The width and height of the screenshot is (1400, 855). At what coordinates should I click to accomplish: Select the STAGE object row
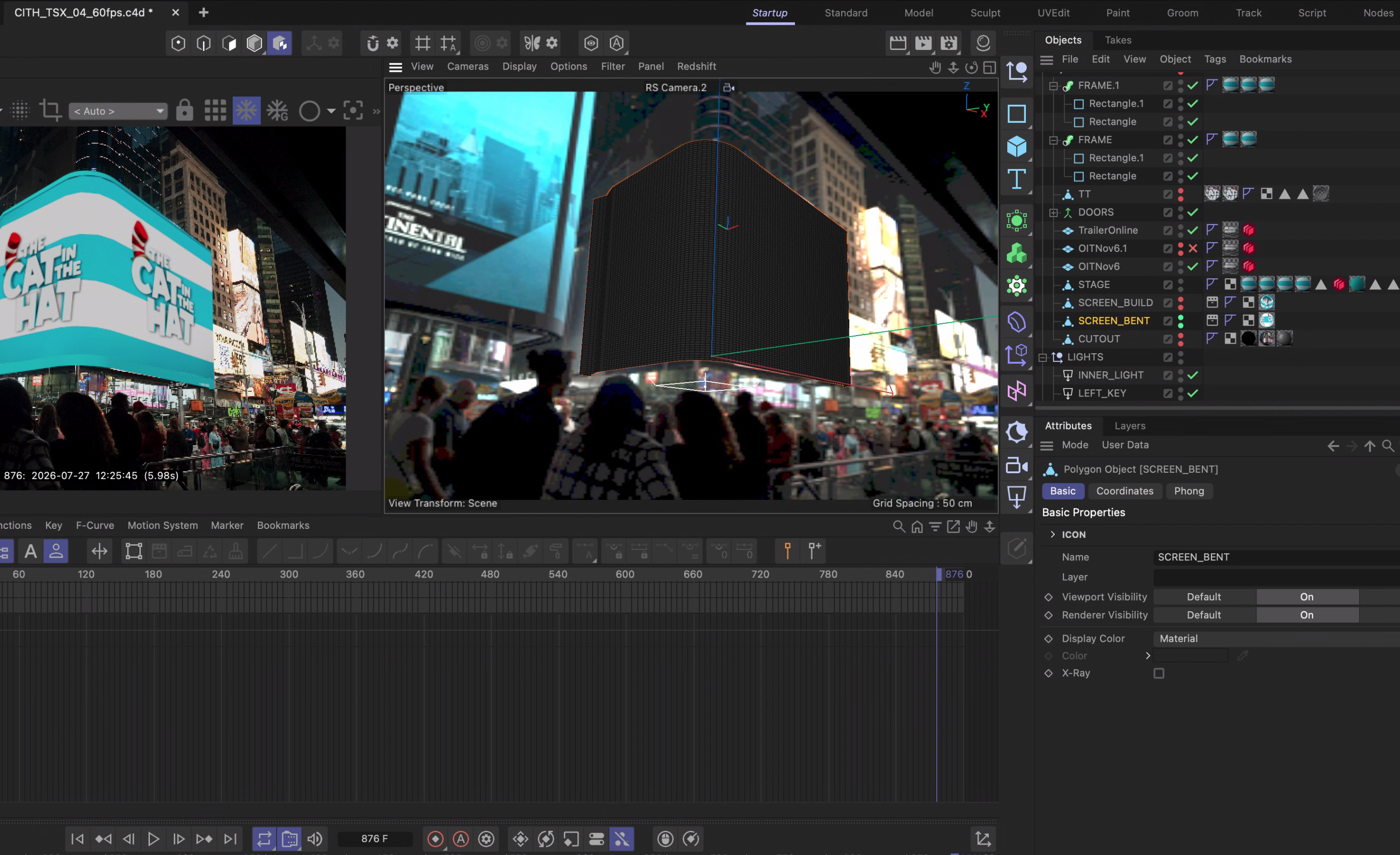(x=1094, y=285)
